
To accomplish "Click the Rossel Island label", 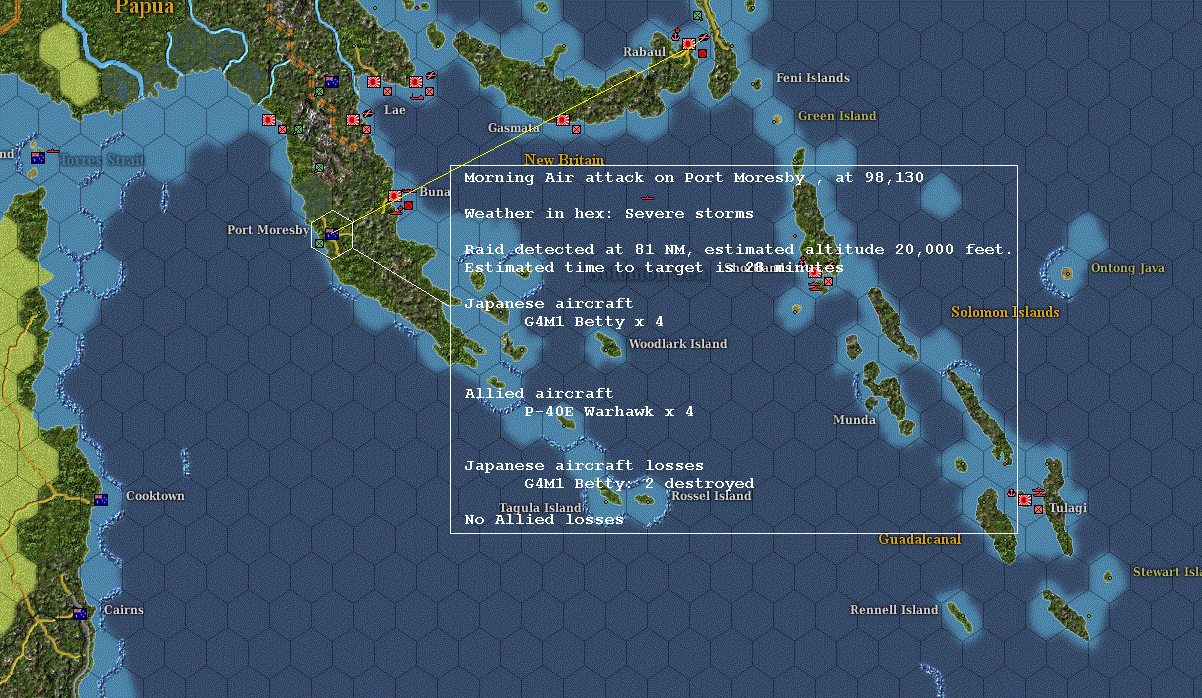I will [x=711, y=496].
